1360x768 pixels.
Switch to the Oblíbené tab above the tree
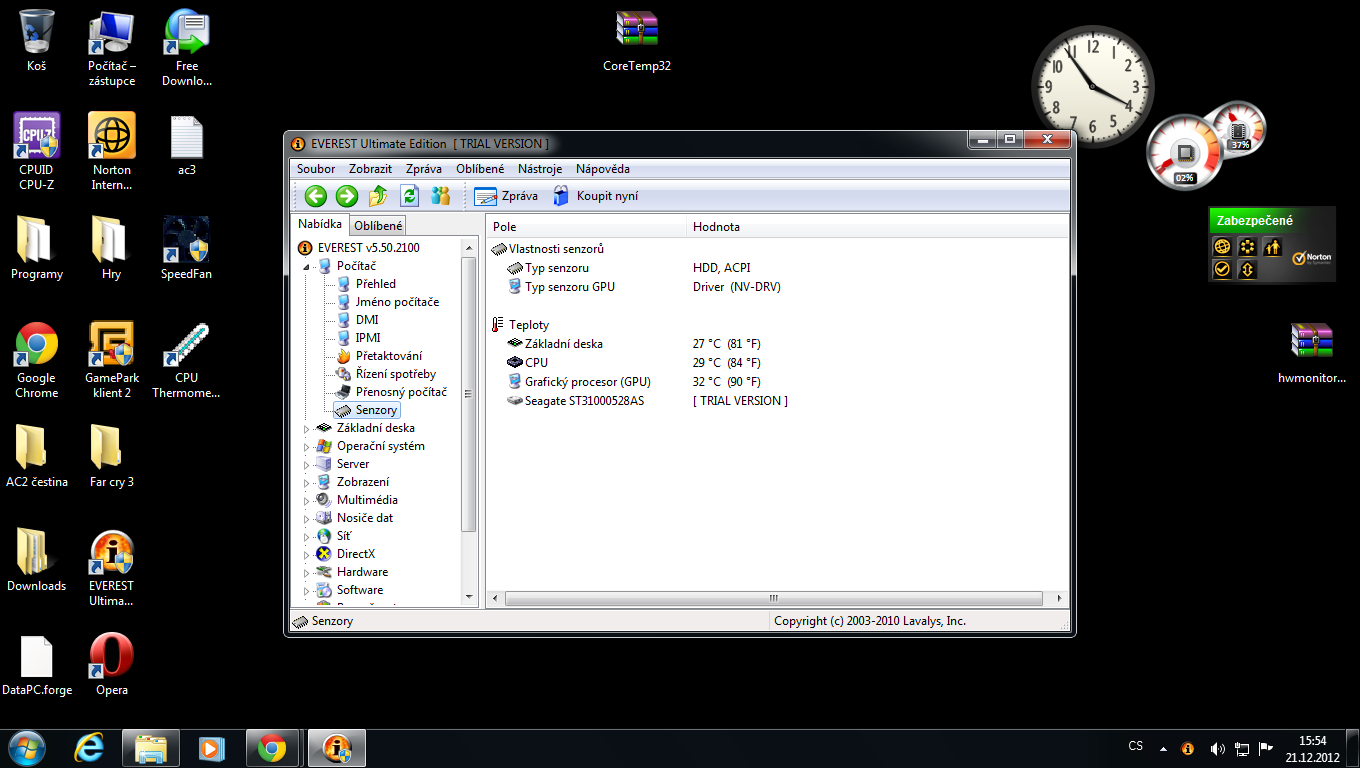pyautogui.click(x=378, y=226)
